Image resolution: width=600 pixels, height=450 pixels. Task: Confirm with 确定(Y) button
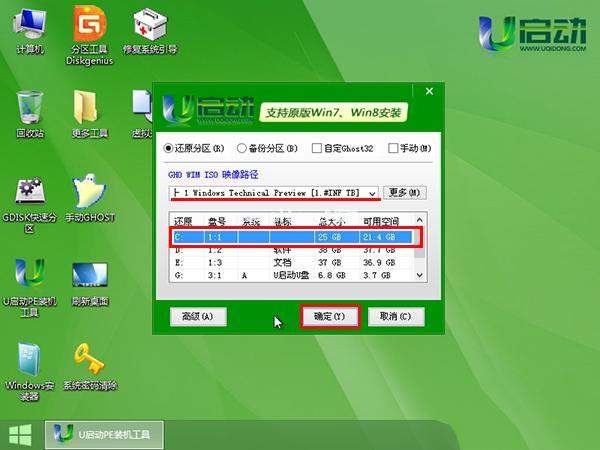click(330, 316)
